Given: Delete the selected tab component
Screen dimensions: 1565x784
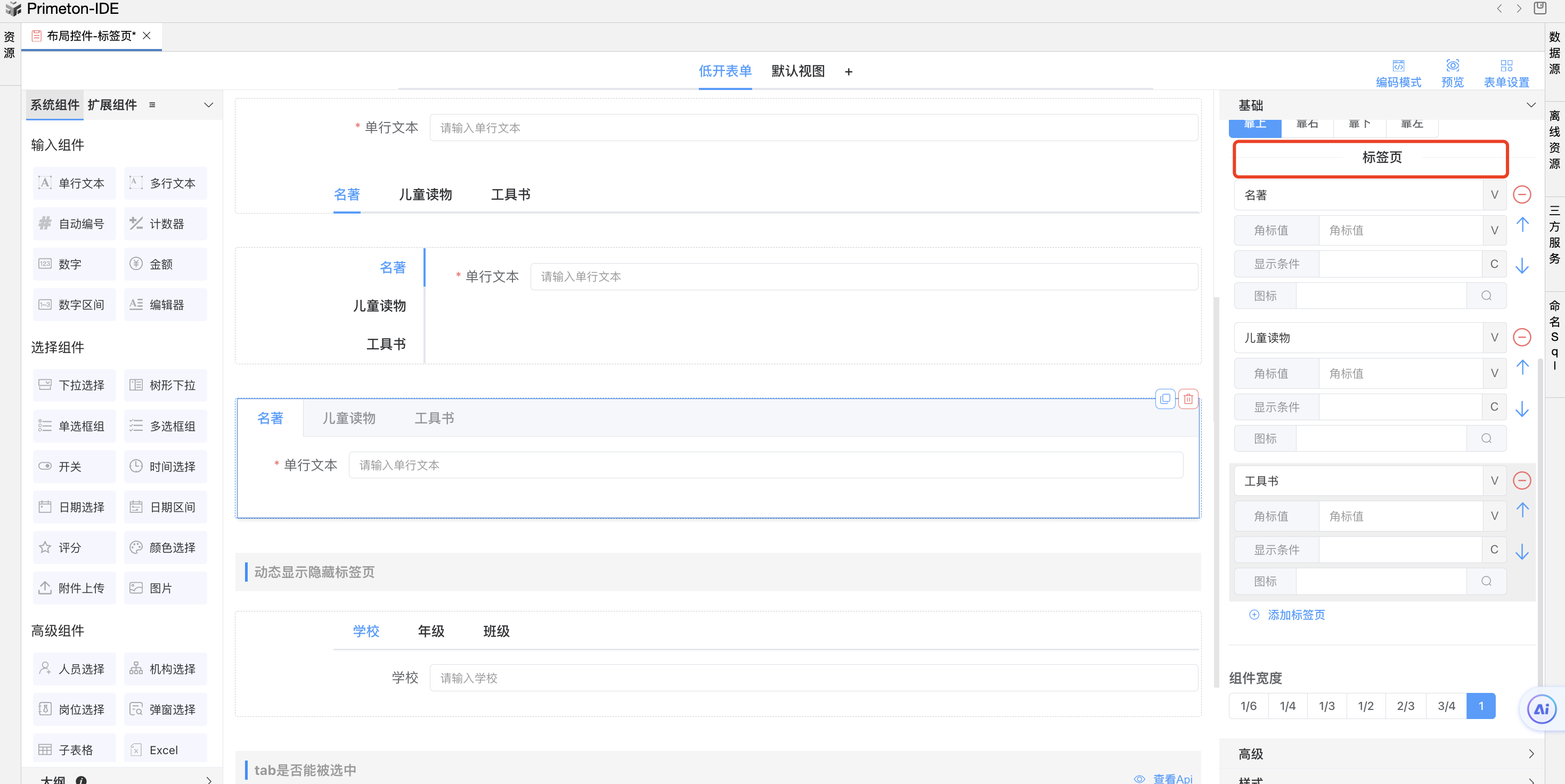Looking at the screenshot, I should pyautogui.click(x=1188, y=399).
